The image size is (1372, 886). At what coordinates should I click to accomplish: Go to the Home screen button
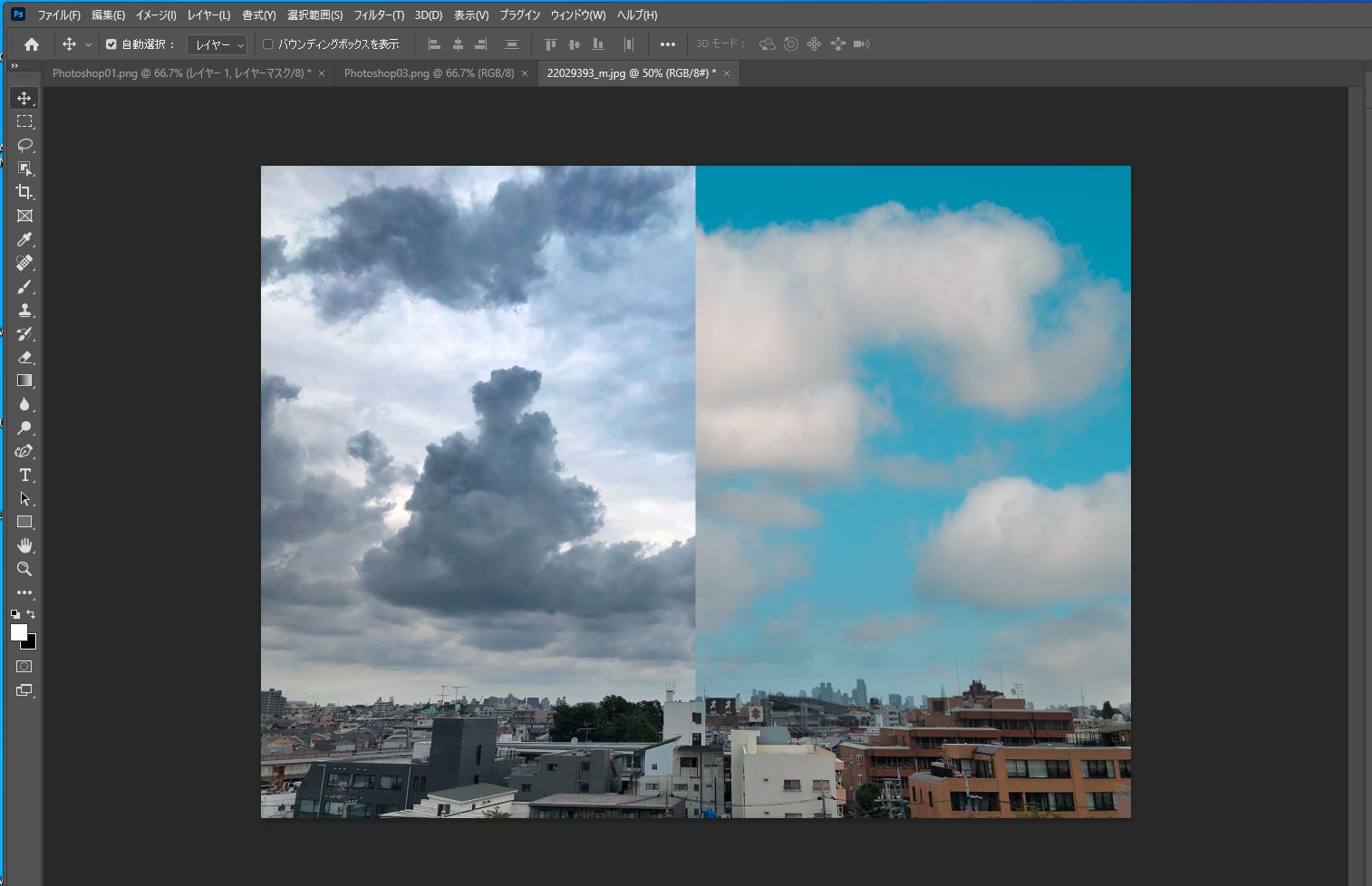click(x=32, y=44)
